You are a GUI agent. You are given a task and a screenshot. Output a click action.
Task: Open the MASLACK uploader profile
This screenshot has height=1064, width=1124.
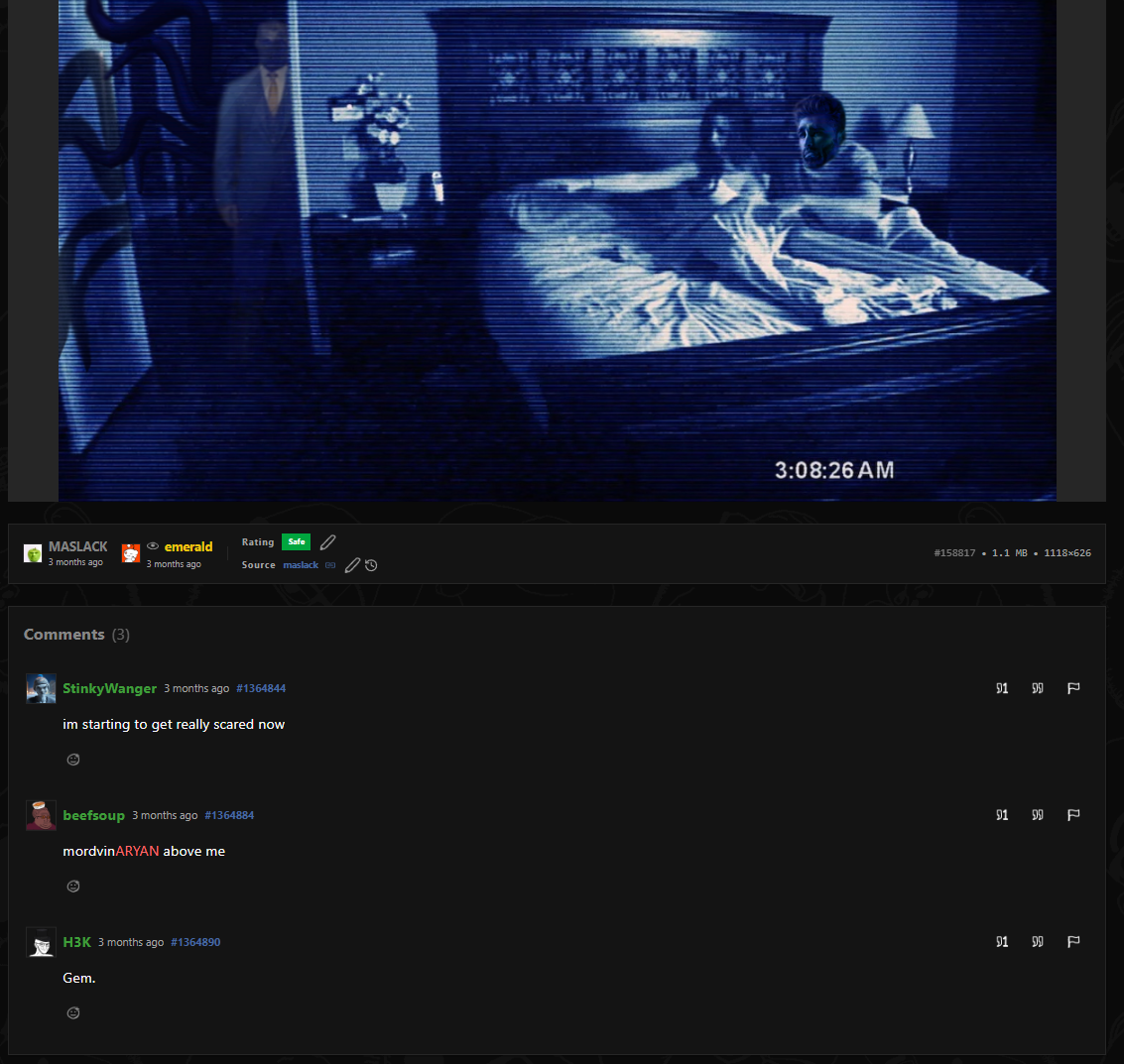coord(78,546)
